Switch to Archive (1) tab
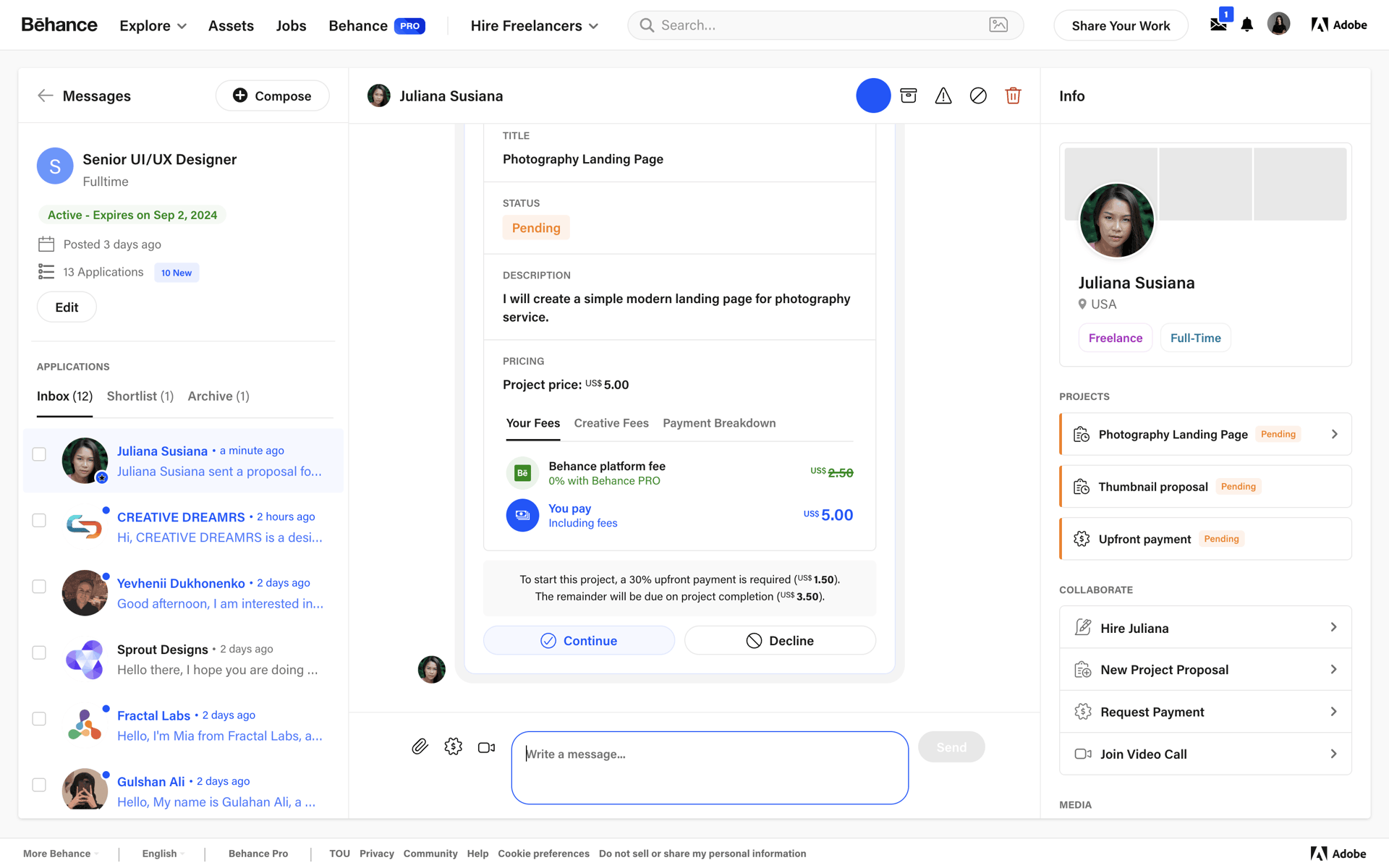Viewport: 1389px width, 868px height. (218, 396)
